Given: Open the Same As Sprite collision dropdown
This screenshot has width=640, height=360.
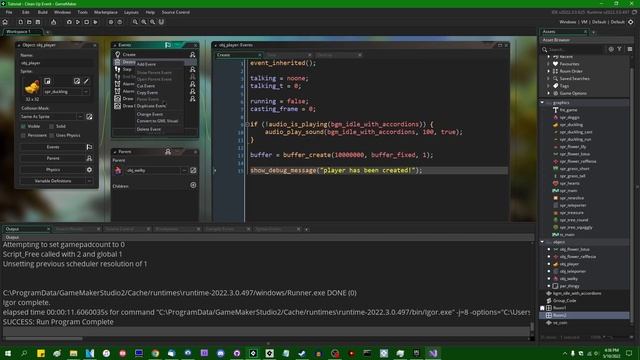Looking at the screenshot, I should point(80,116).
